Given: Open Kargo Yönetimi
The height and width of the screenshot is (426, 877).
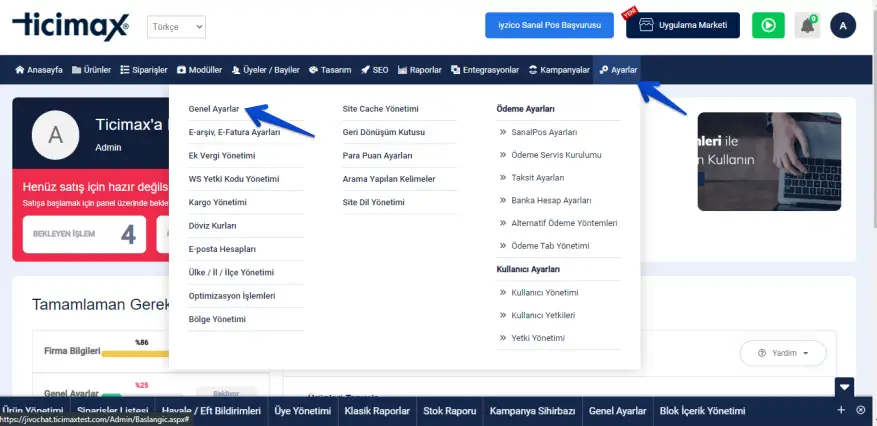Looking at the screenshot, I should click(x=218, y=202).
